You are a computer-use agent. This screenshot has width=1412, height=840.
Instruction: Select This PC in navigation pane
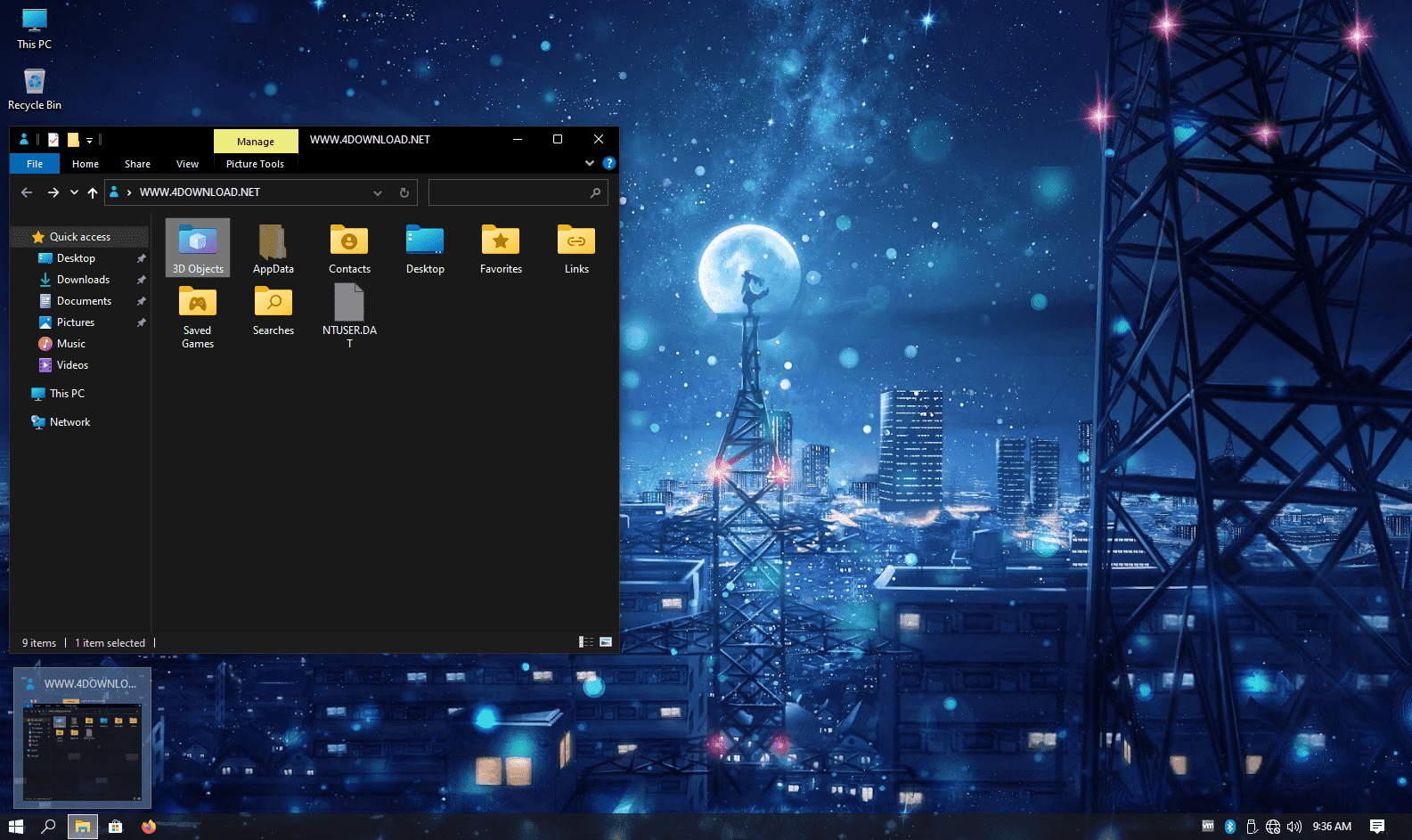(67, 394)
